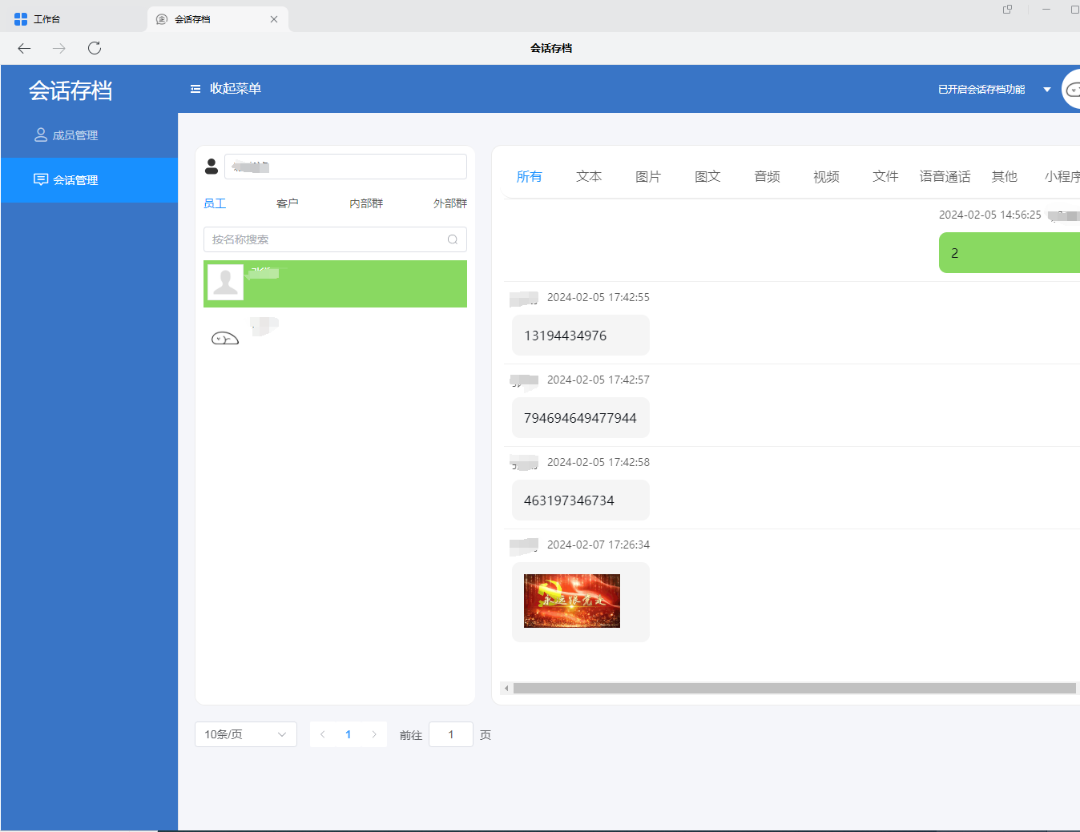Filter messages by 语音通话 tab
The image size is (1080, 832).
945,176
